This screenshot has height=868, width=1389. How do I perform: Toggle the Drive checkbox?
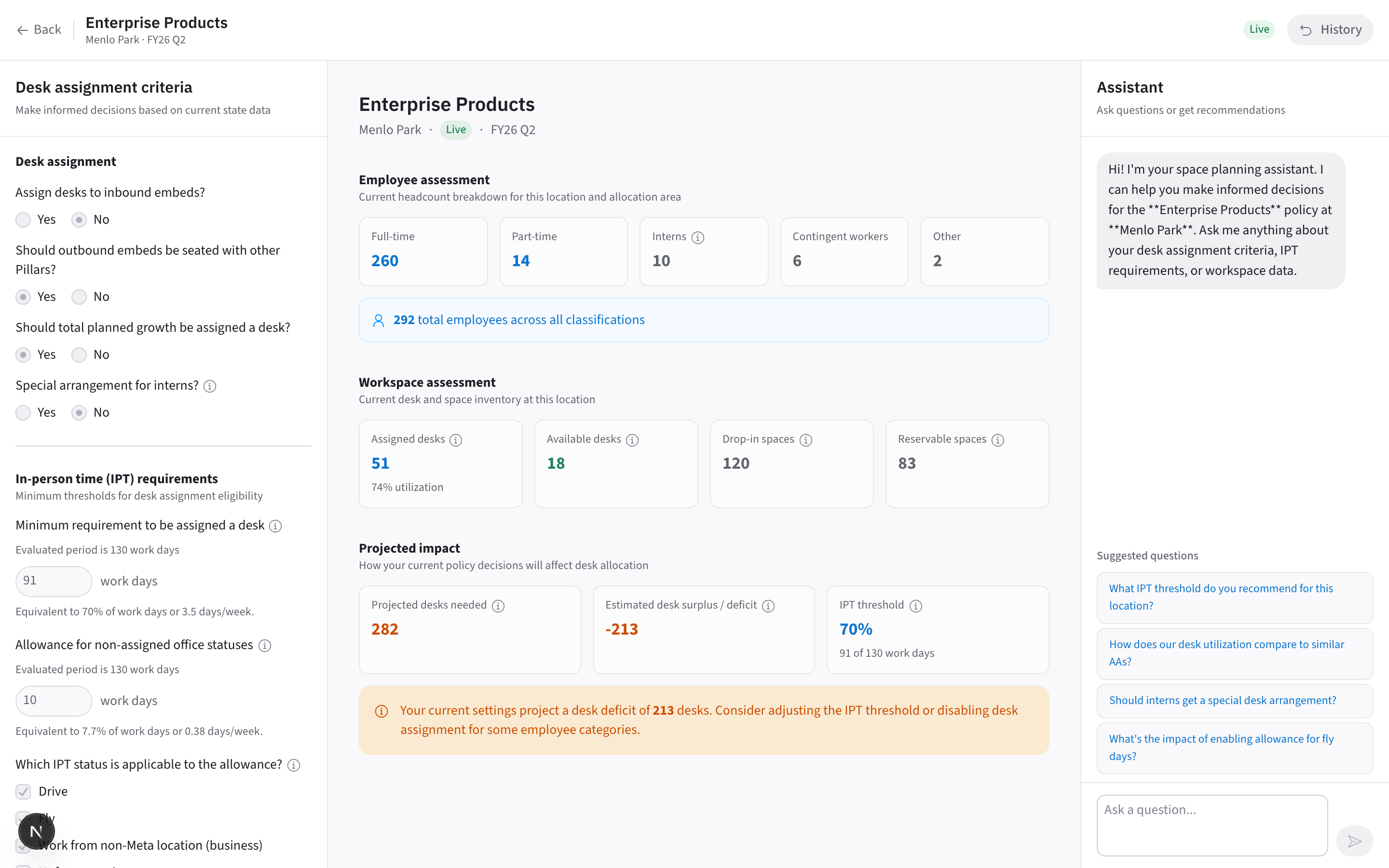coord(23,792)
